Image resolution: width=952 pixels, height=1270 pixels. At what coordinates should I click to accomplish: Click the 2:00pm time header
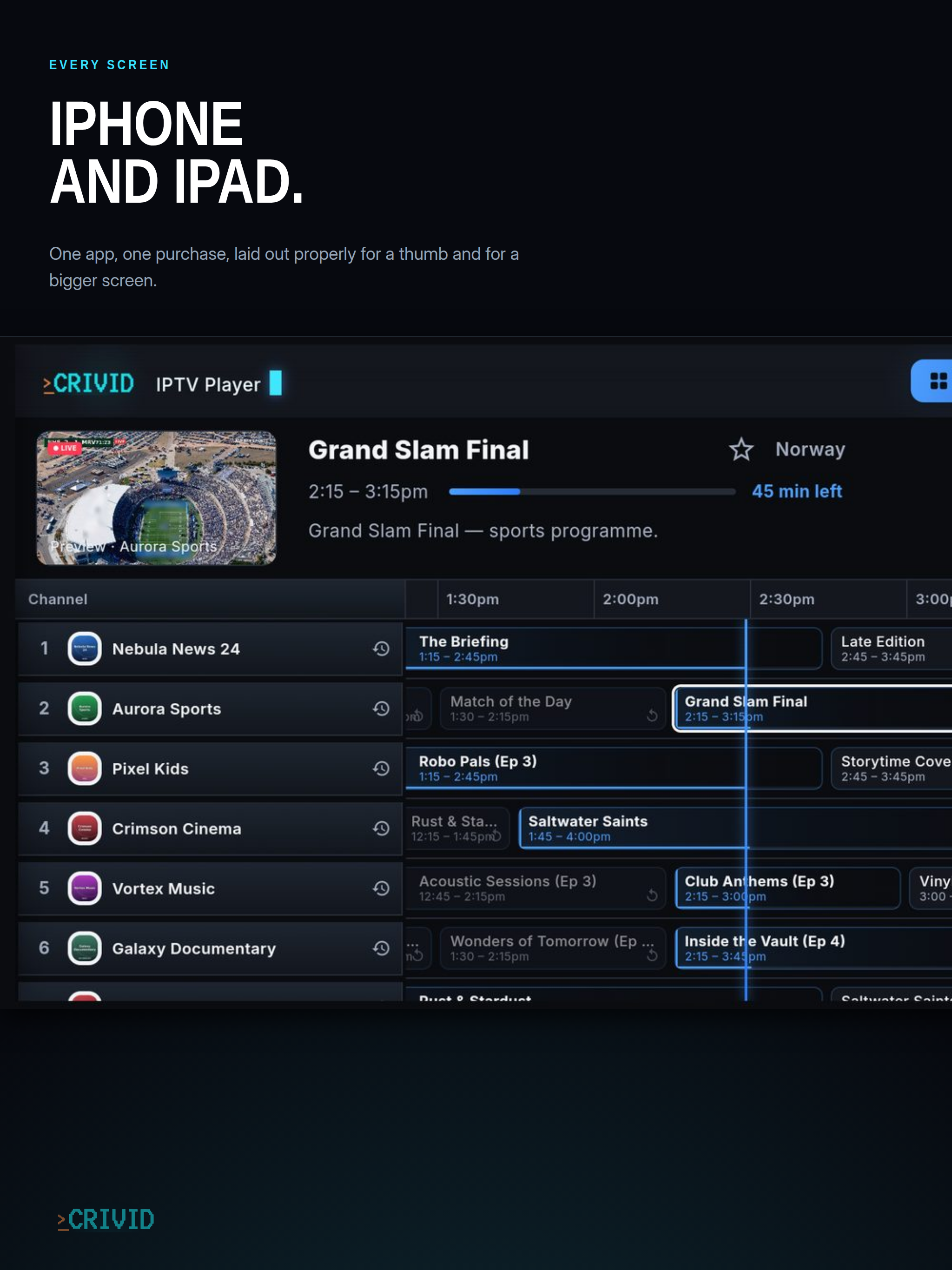coord(630,599)
